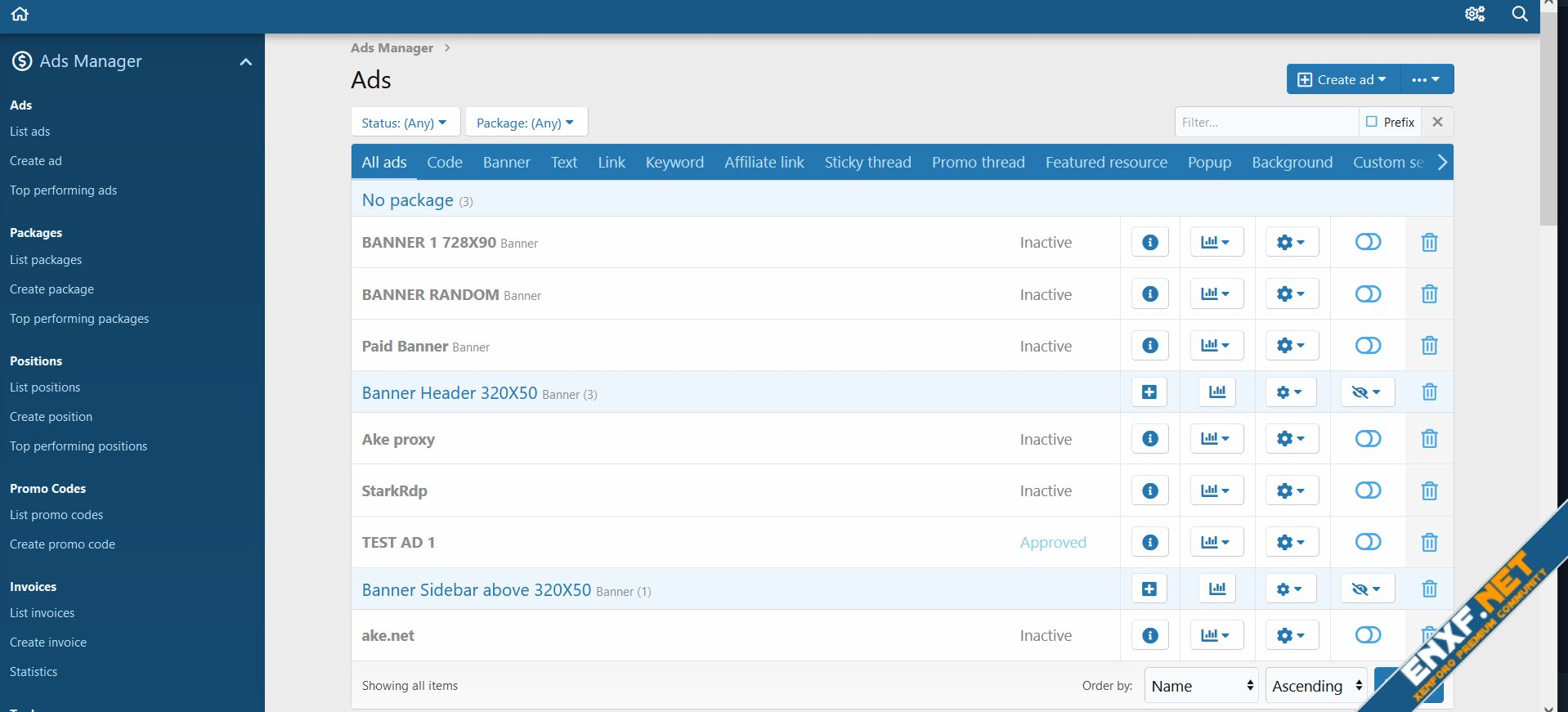Open List positions sidebar link
Screen dimensions: 1568x712
(45, 387)
